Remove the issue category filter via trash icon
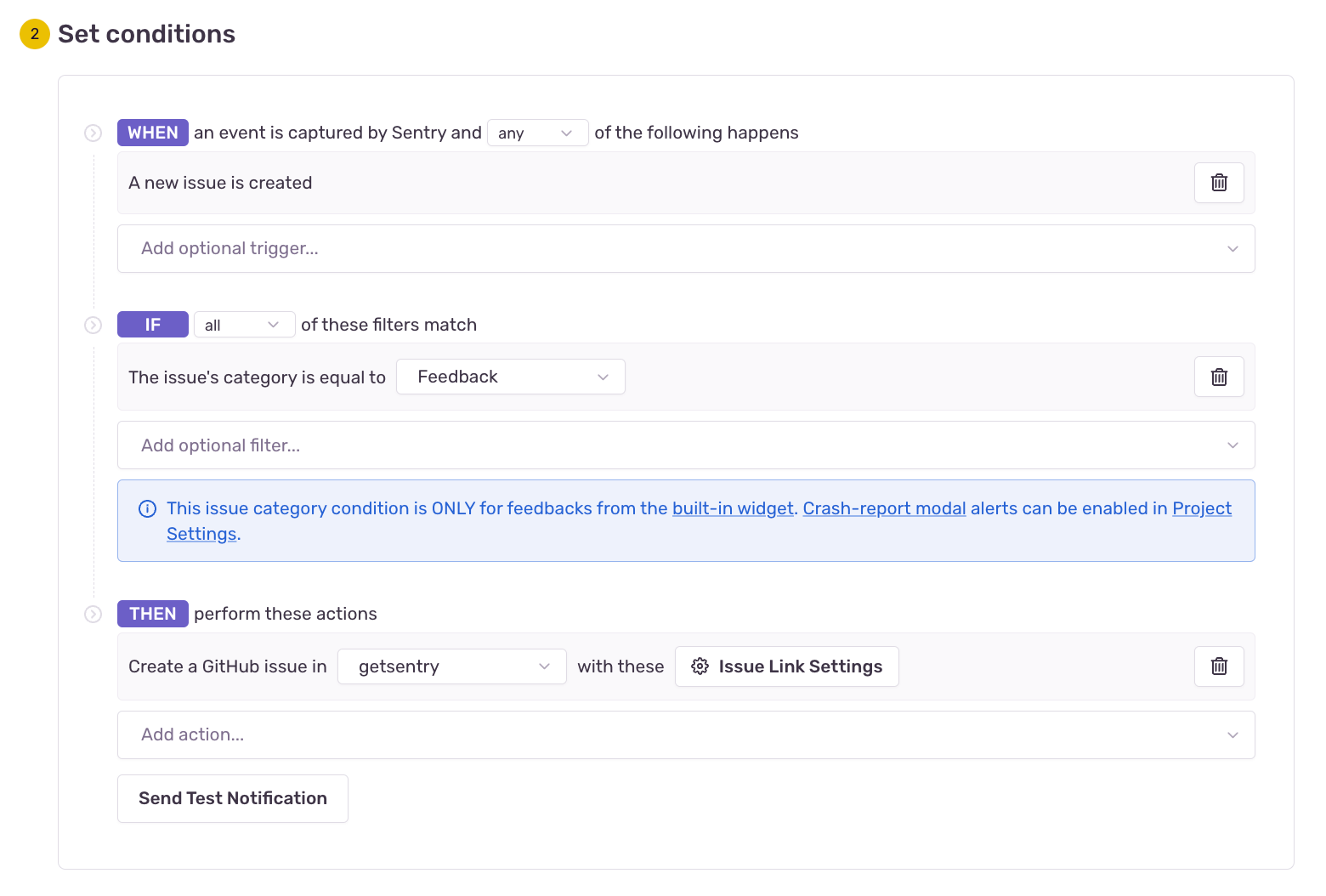This screenshot has height=896, width=1326. [1219, 377]
